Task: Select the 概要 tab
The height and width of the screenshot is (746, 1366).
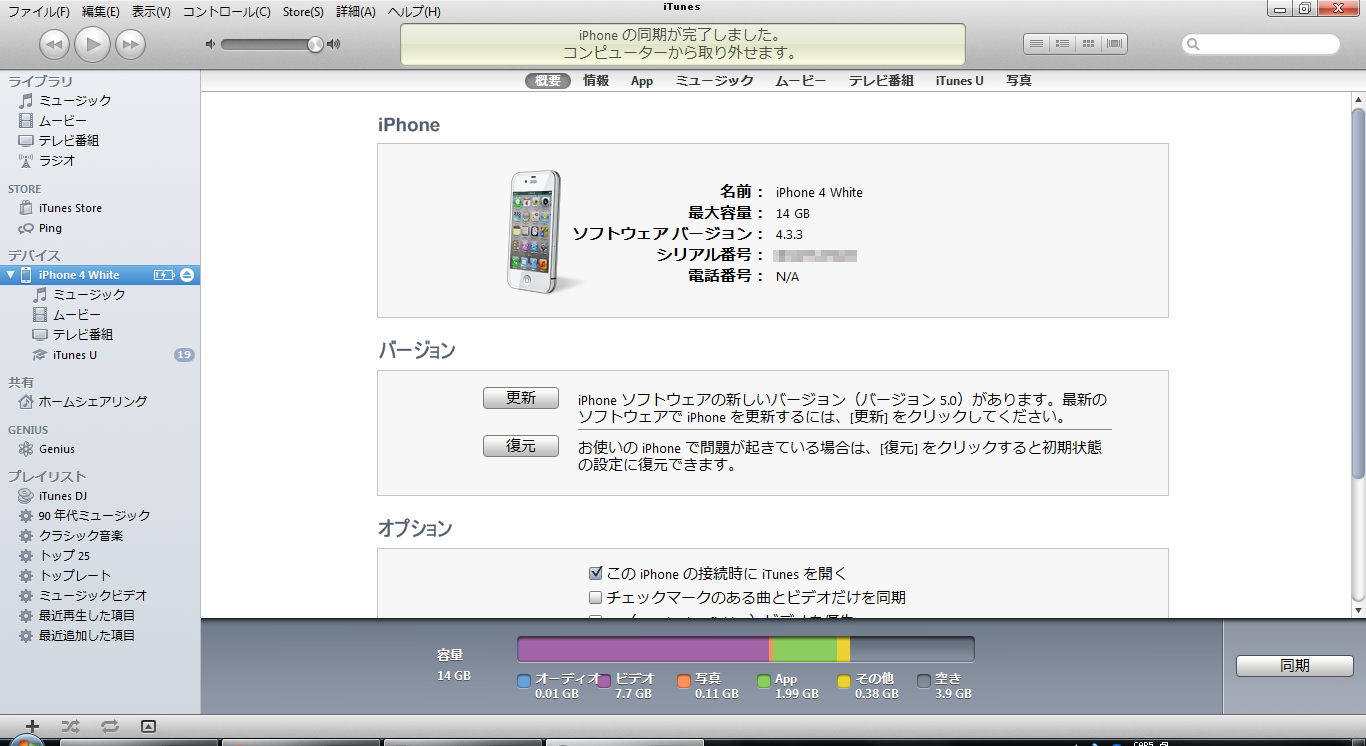Action: (548, 81)
